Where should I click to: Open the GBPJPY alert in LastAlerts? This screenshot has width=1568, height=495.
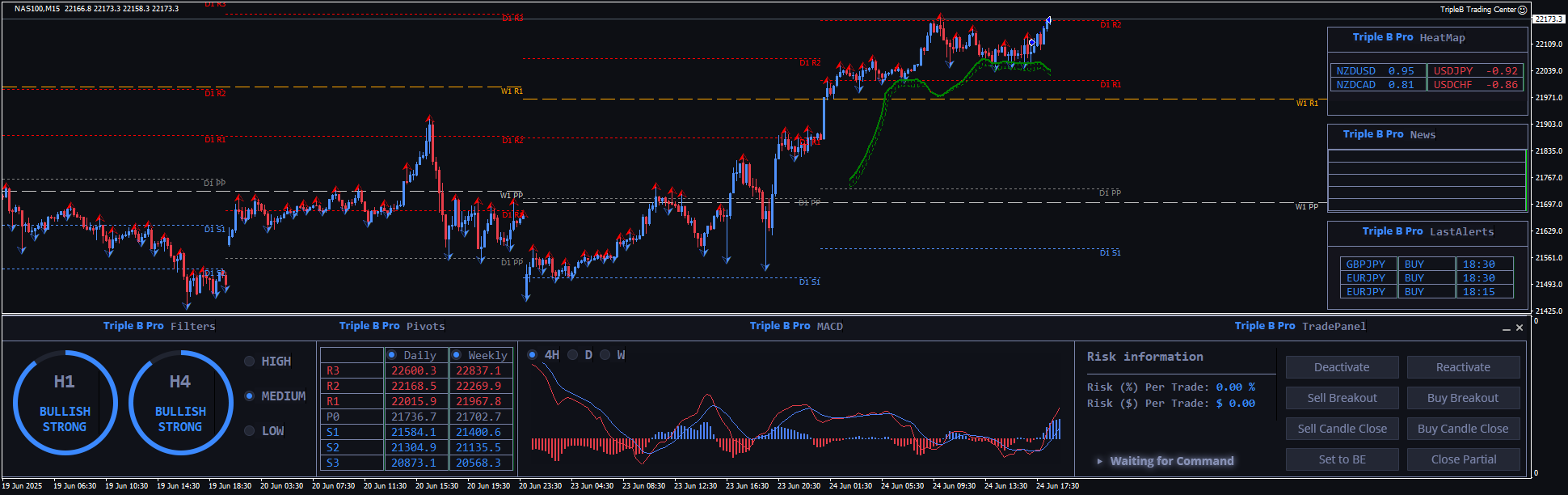pos(1365,264)
